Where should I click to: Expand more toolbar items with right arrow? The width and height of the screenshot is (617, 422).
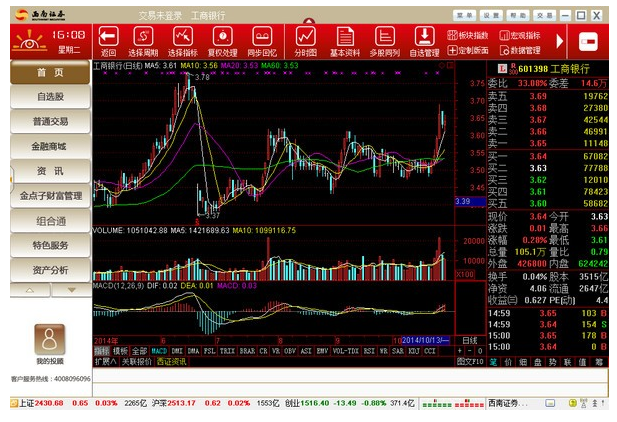(x=559, y=41)
